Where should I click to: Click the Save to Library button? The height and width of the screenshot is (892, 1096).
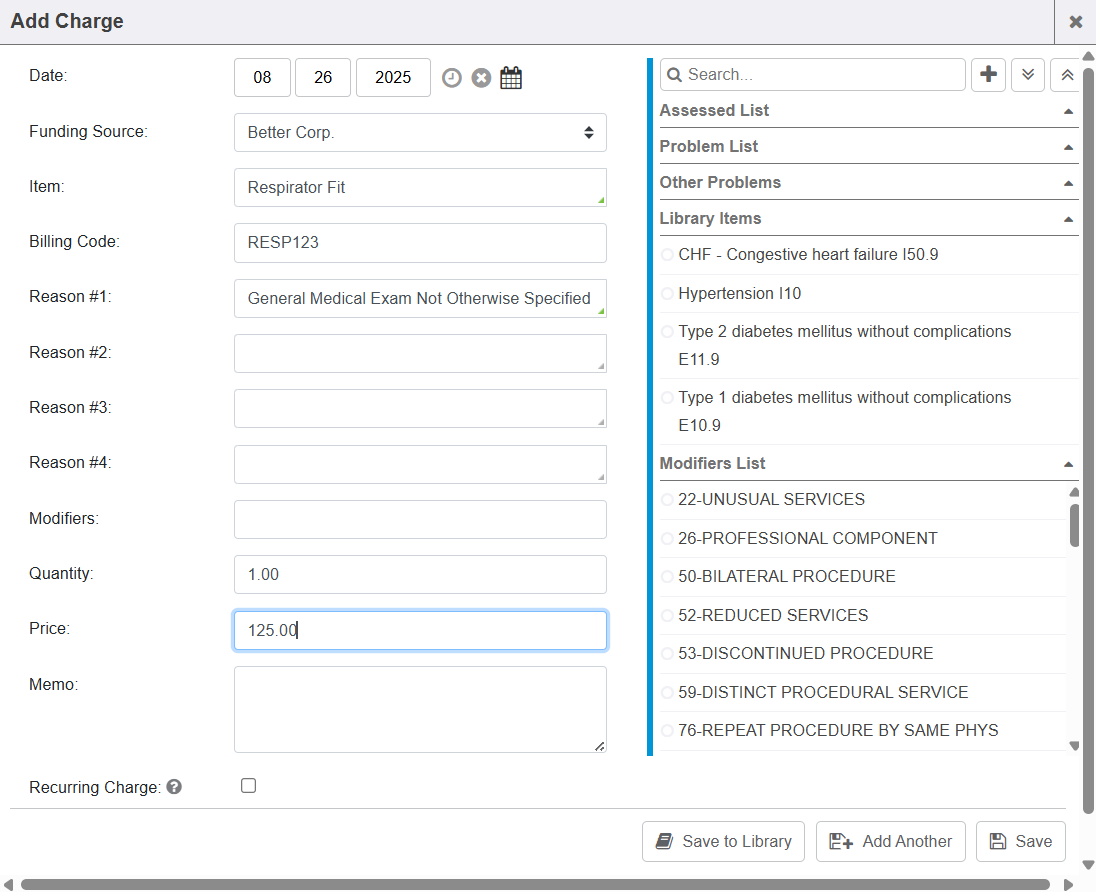(x=724, y=841)
